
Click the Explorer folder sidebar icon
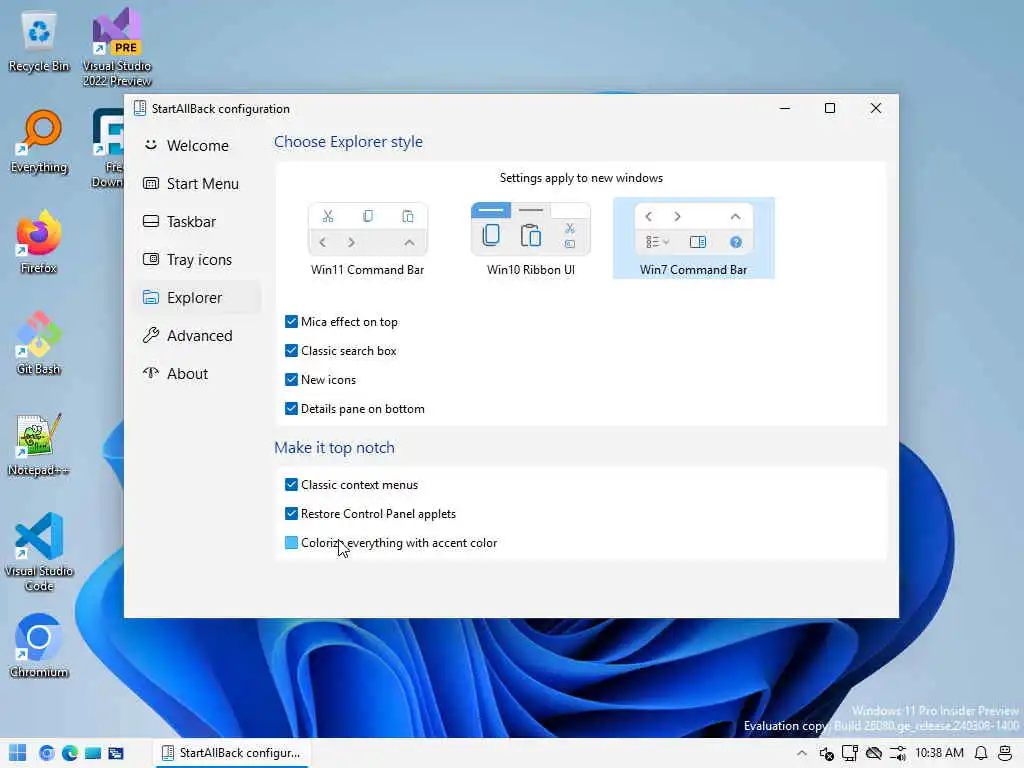point(151,297)
